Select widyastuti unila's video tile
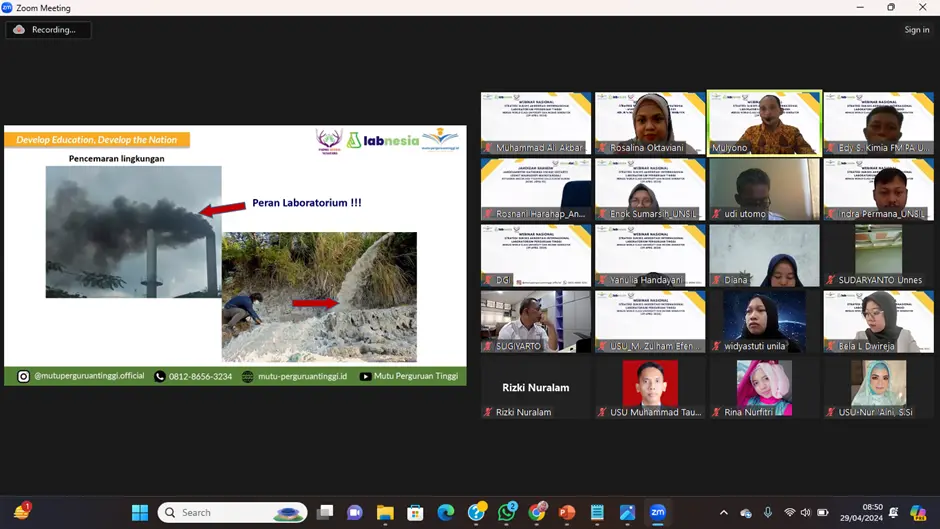Screen dimensions: 940x529 [764, 321]
